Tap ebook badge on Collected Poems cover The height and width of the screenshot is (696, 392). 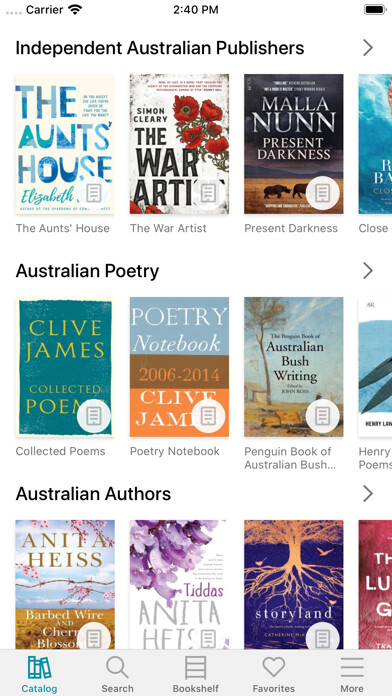click(x=94, y=416)
